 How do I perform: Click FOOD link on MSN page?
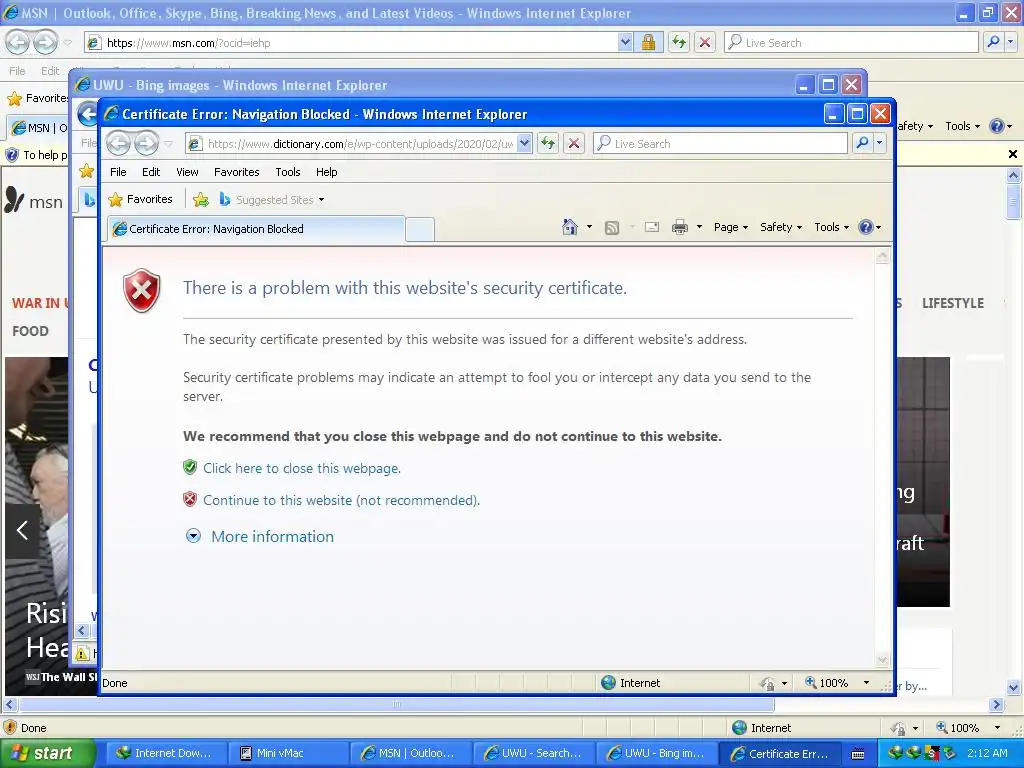[30, 331]
